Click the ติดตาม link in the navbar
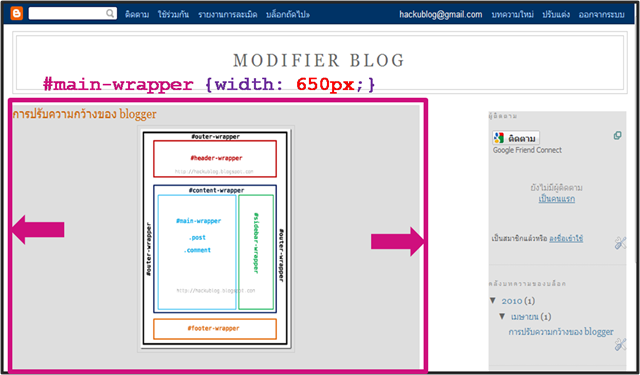Screen dimensions: 640x375 pos(137,15)
